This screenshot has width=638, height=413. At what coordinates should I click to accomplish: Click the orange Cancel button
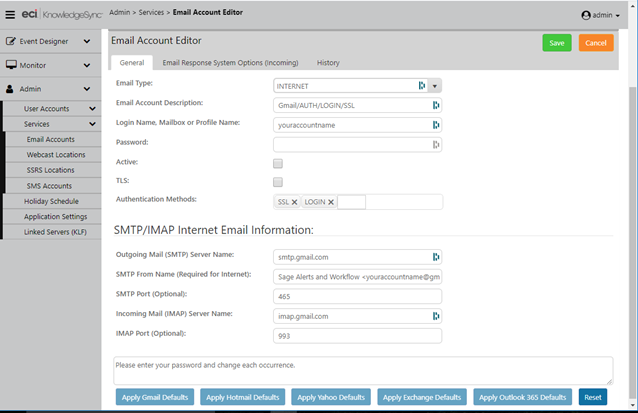596,43
